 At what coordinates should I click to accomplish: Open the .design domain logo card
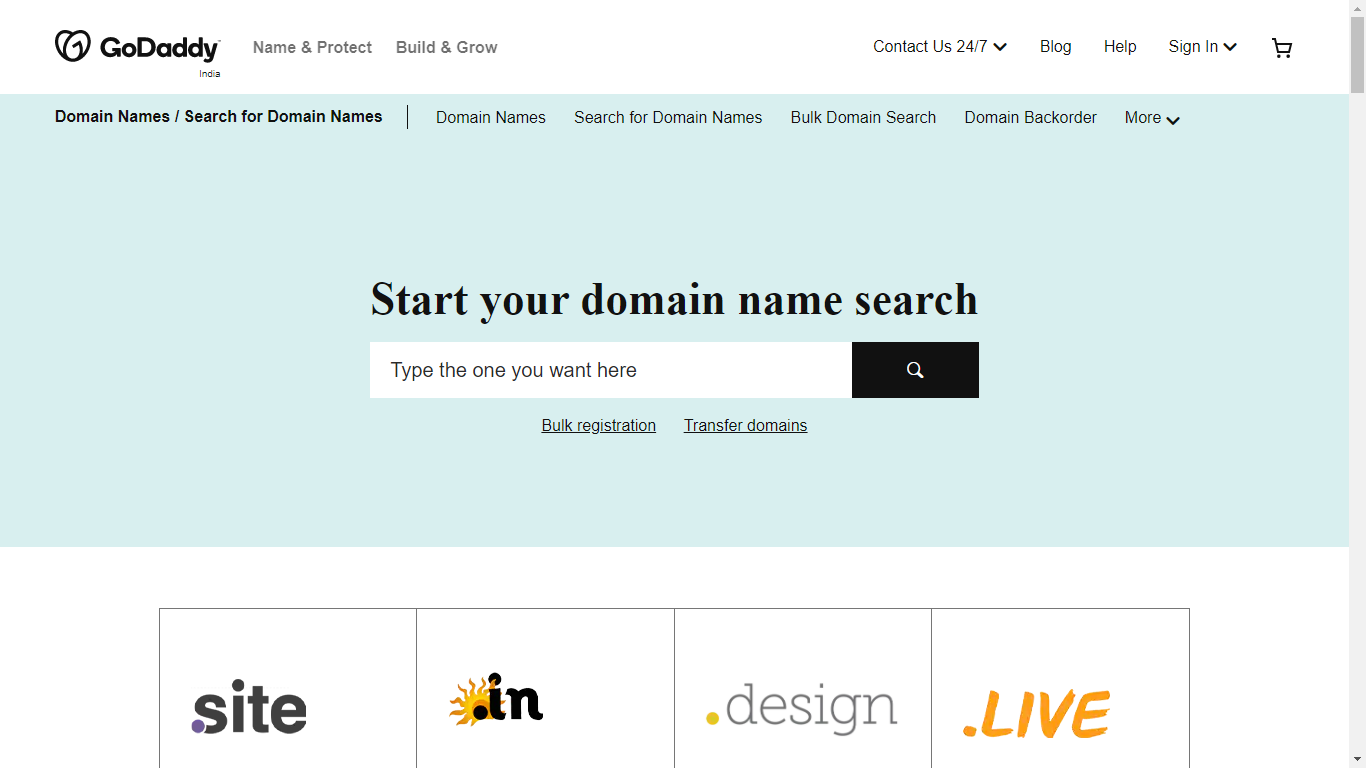[803, 688]
